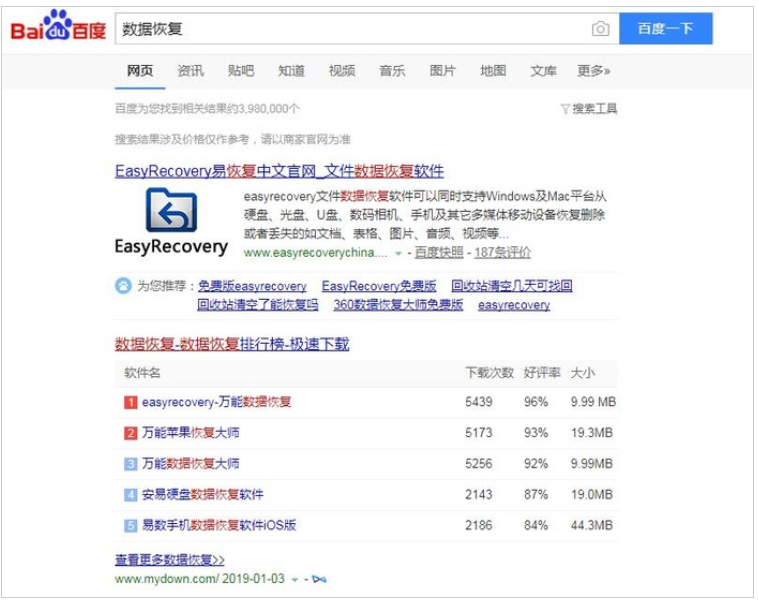Open the 图片 search tab

tap(442, 71)
